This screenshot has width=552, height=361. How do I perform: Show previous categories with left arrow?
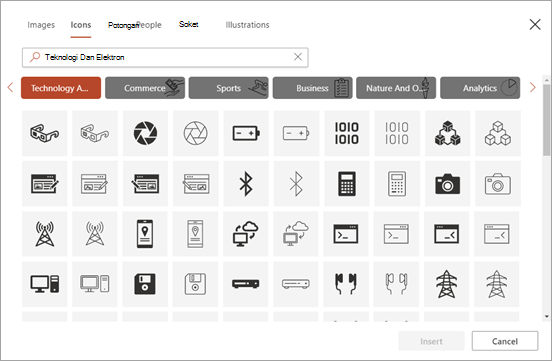pyautogui.click(x=10, y=87)
